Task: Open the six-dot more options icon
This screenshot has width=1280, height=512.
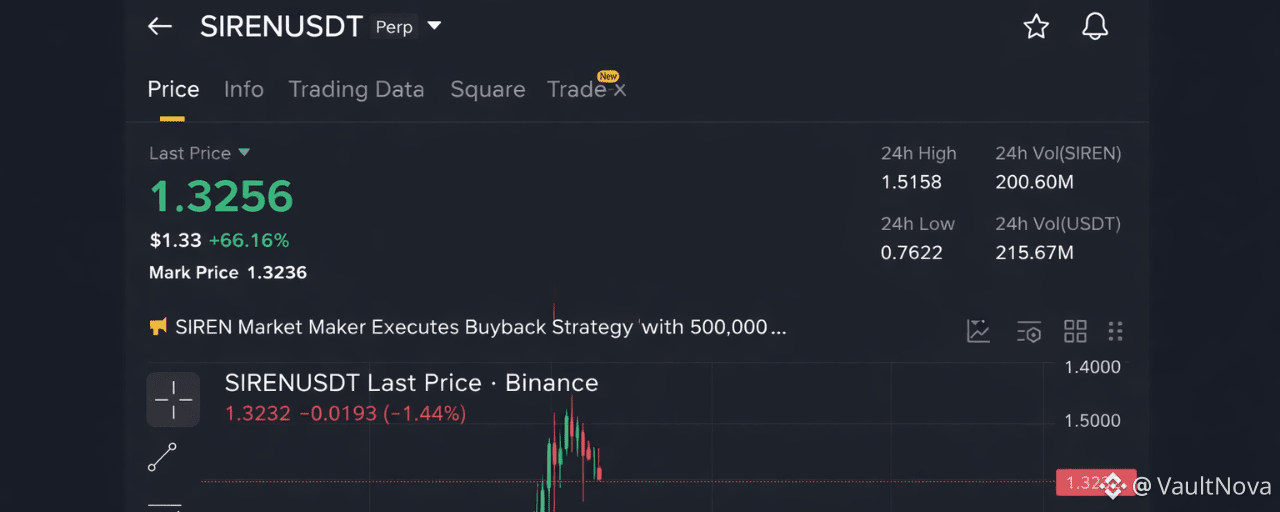Action: (1116, 331)
